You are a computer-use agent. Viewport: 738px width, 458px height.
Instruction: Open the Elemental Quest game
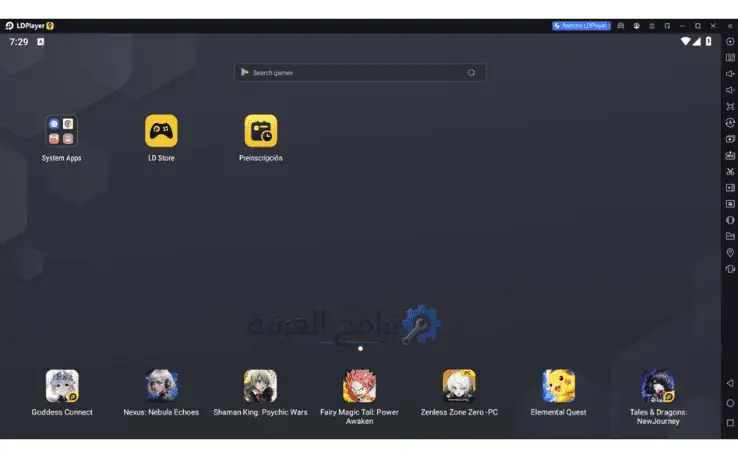pyautogui.click(x=559, y=386)
